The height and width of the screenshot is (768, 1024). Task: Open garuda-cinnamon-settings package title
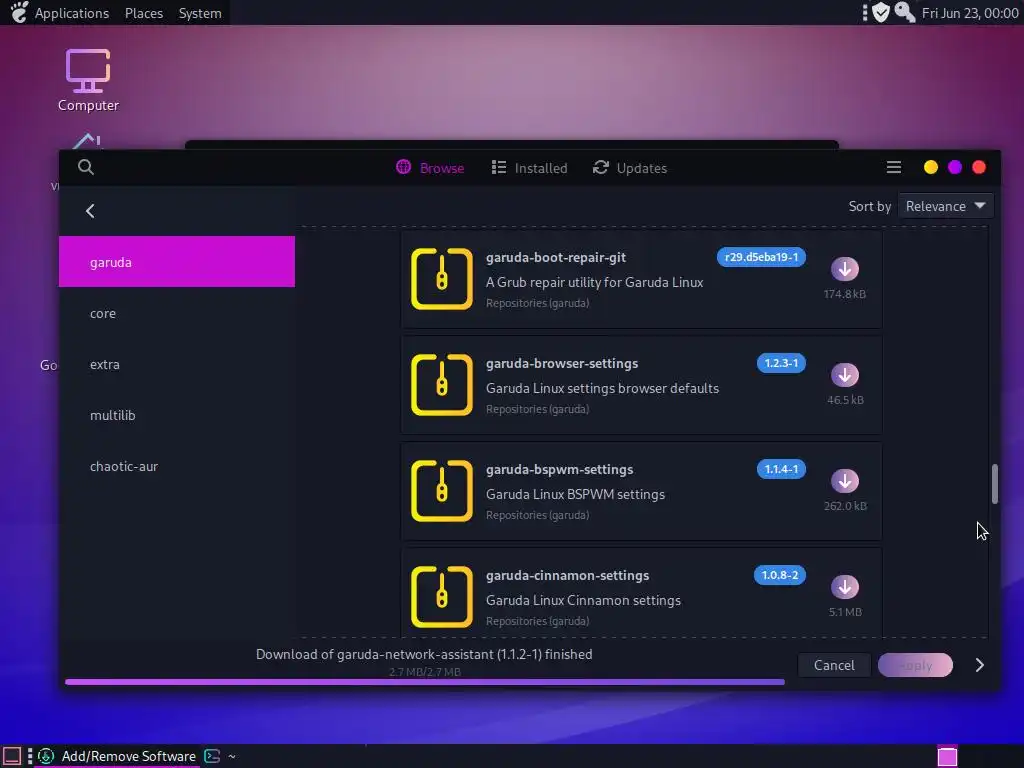(x=568, y=575)
